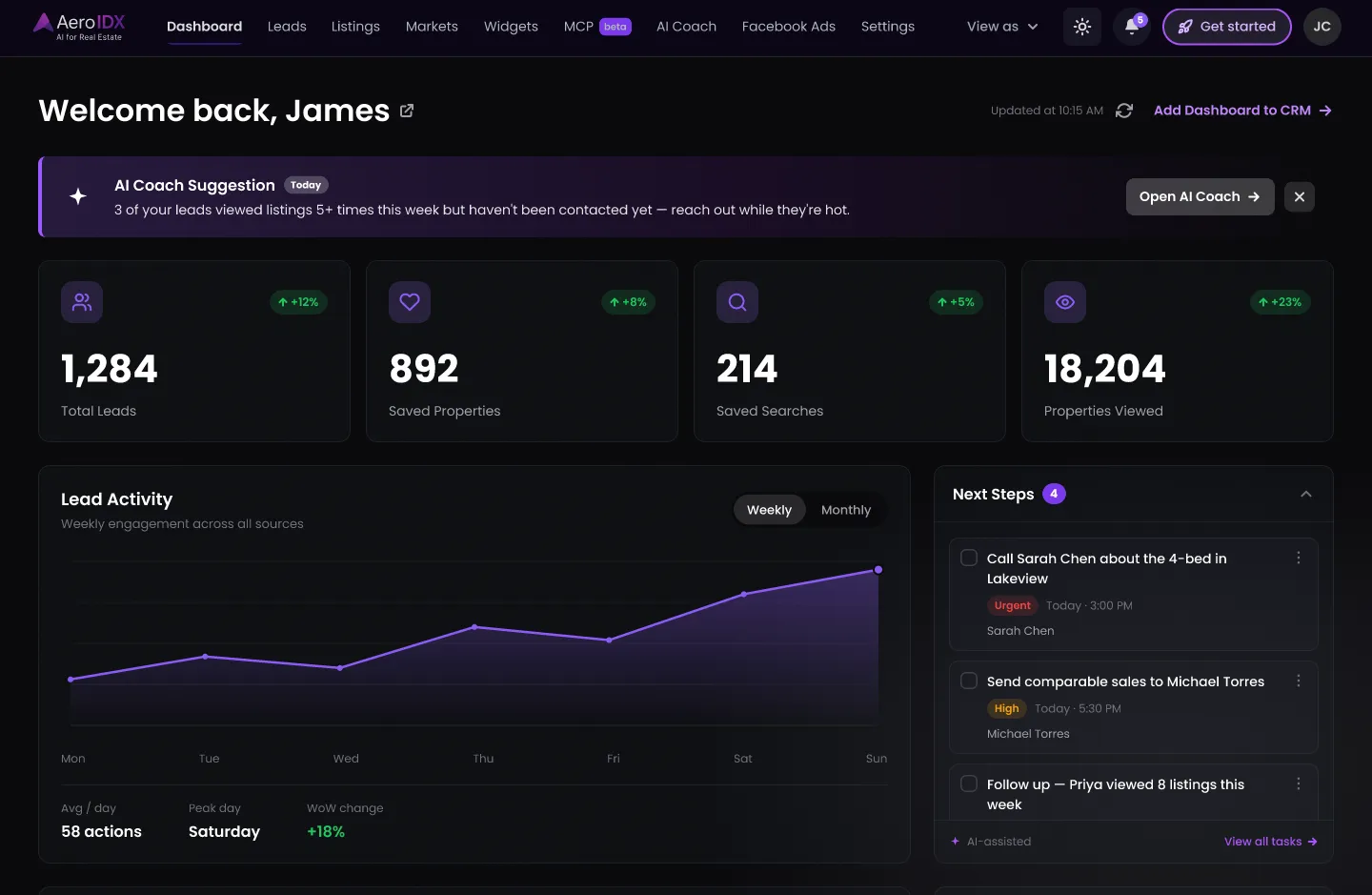
Task: Click Open AI Coach button
Action: [x=1200, y=196]
